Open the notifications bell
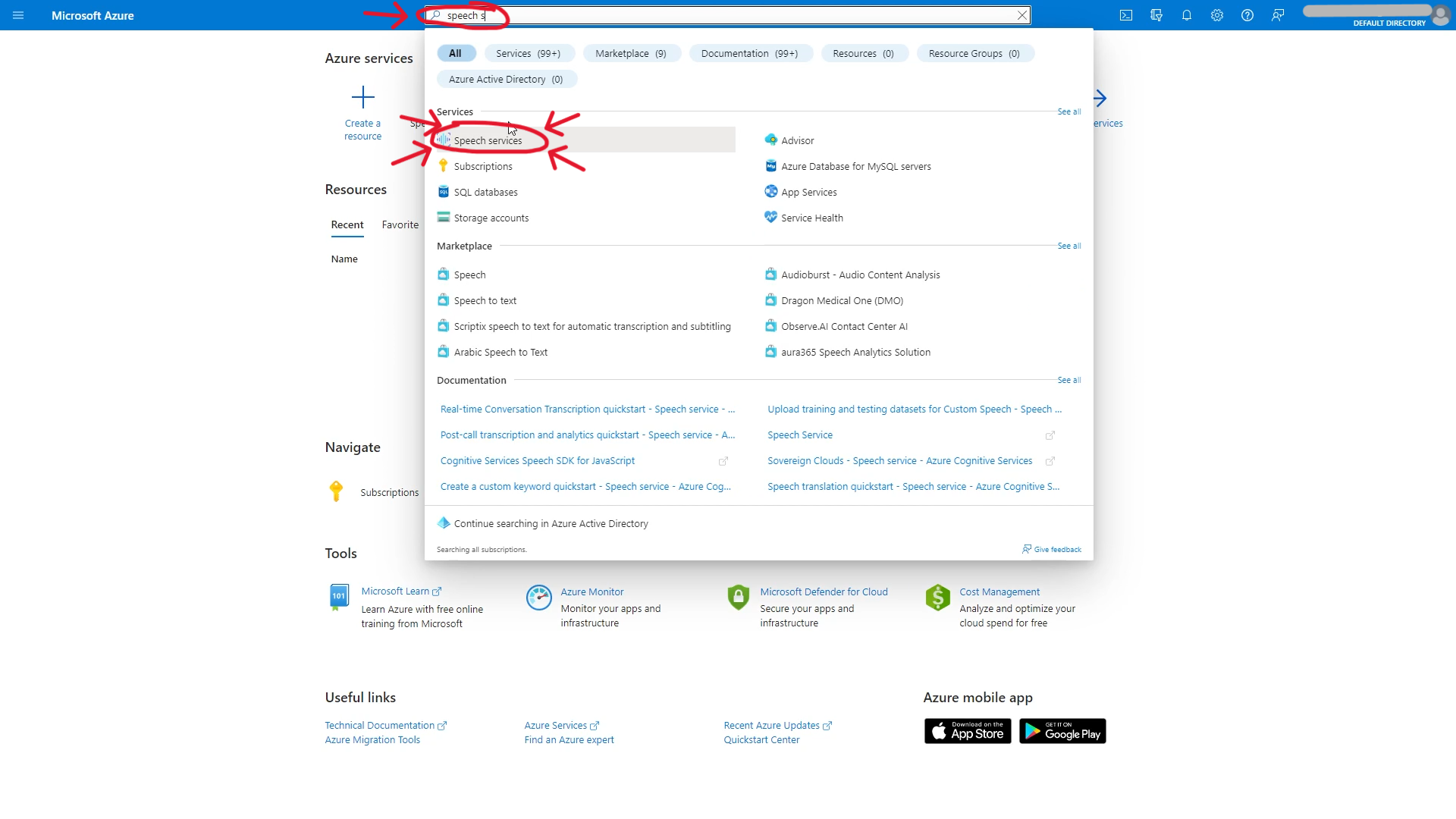Screen dimensions: 1456x819 coord(1187,15)
